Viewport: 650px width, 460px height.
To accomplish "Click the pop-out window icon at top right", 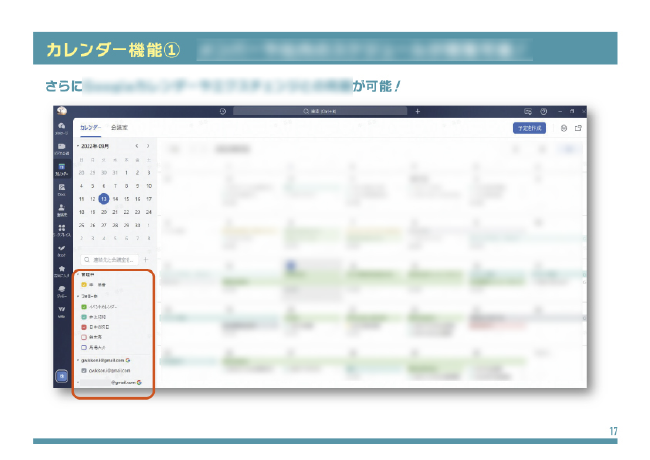I will [x=578, y=128].
